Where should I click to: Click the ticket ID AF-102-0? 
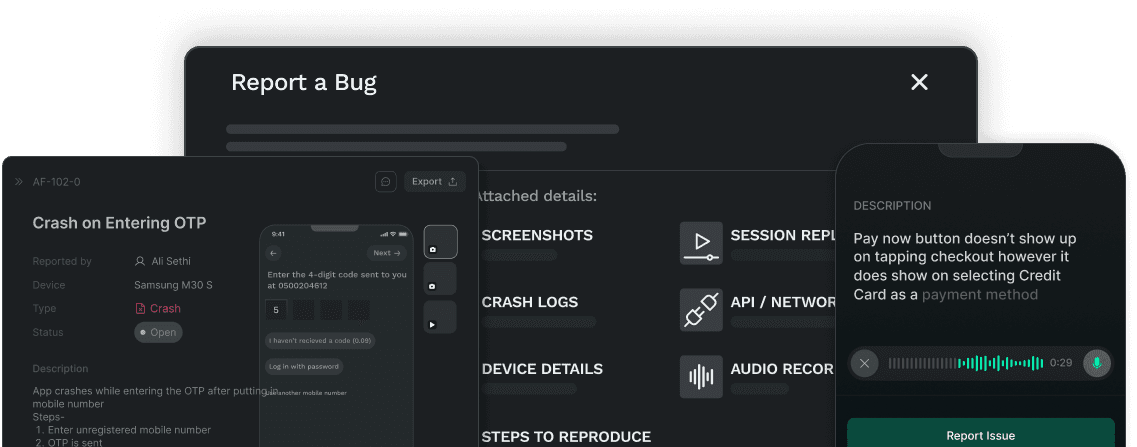click(x=57, y=181)
